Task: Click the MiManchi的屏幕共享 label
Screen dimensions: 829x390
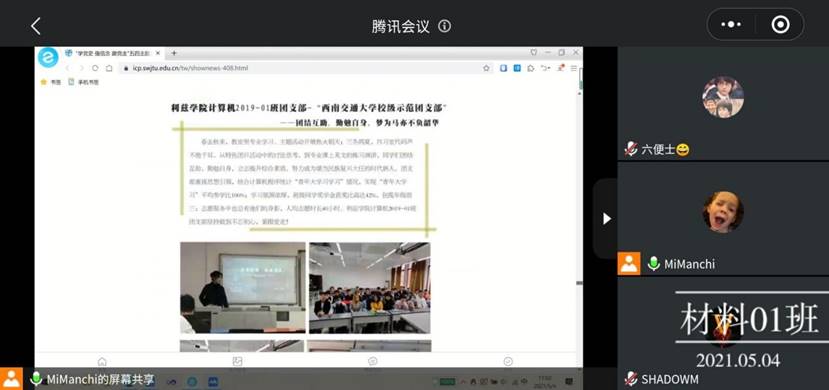Action: [100, 379]
